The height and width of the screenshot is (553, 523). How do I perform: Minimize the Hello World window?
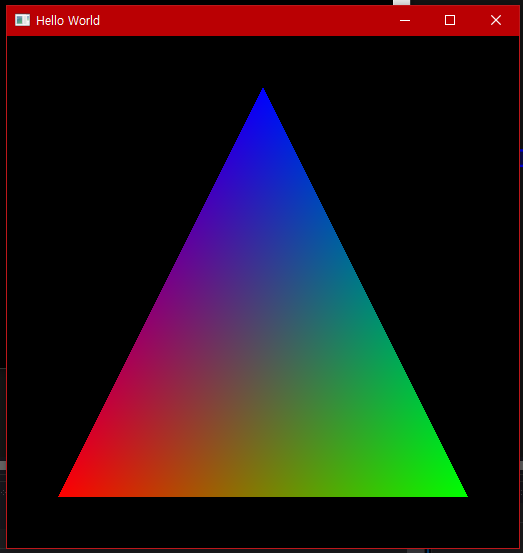coord(405,20)
